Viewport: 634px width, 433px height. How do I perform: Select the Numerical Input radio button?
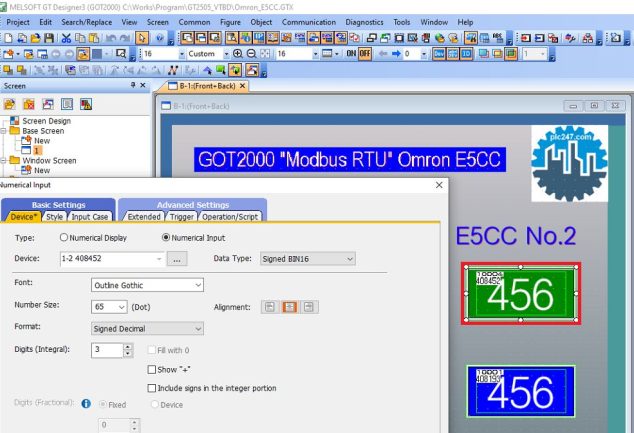coord(166,237)
